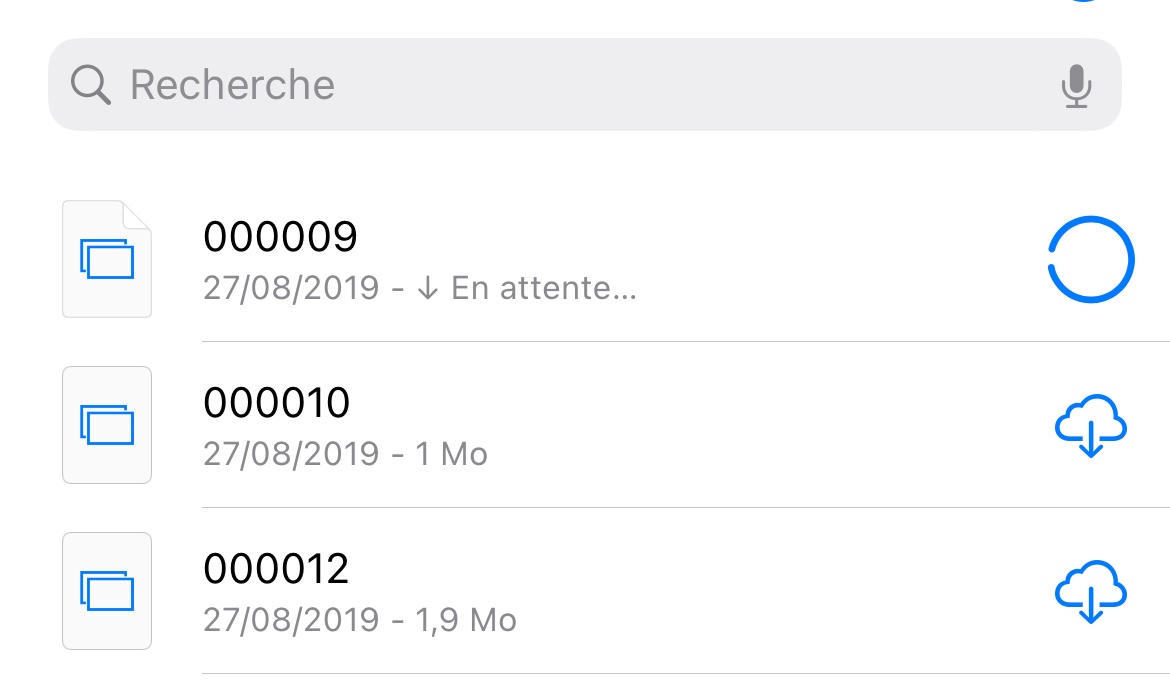Download file 000010 from the cloud
Image resolution: width=1170 pixels, height=694 pixels.
click(1091, 426)
